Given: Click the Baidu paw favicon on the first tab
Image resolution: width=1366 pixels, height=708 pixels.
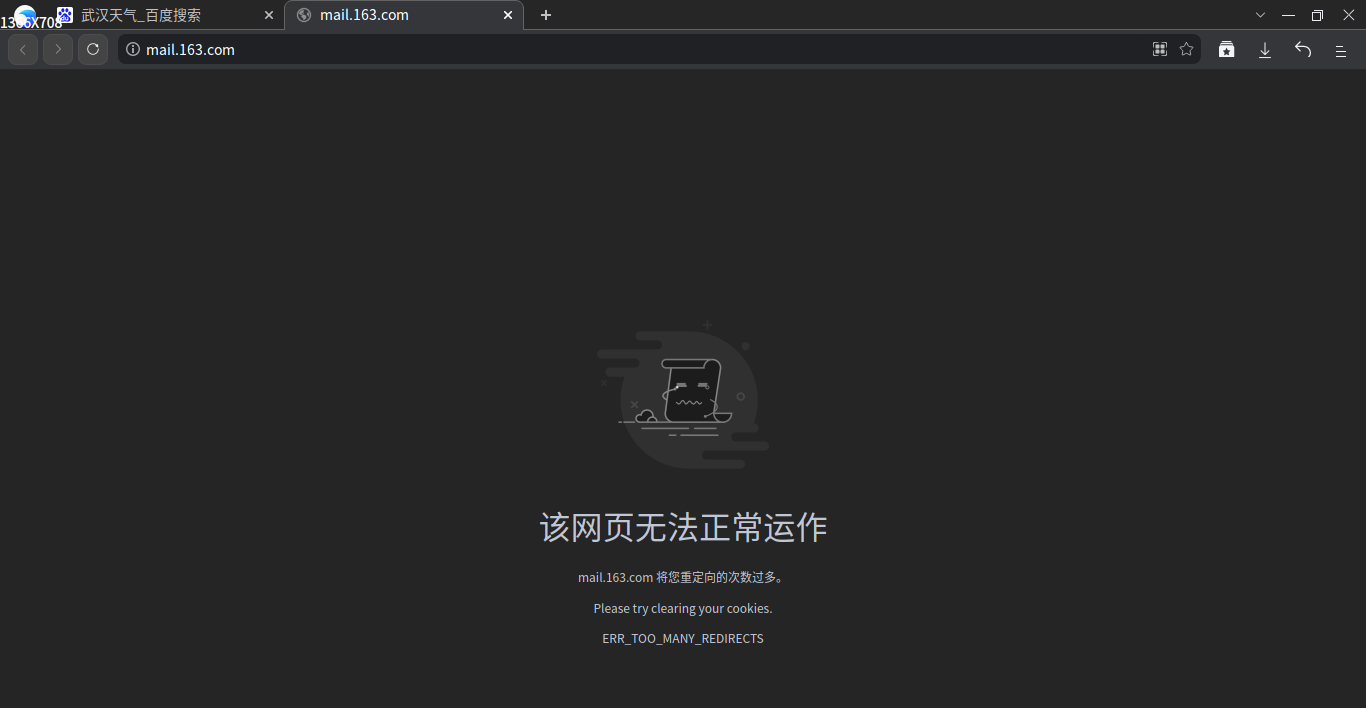Looking at the screenshot, I should (66, 14).
